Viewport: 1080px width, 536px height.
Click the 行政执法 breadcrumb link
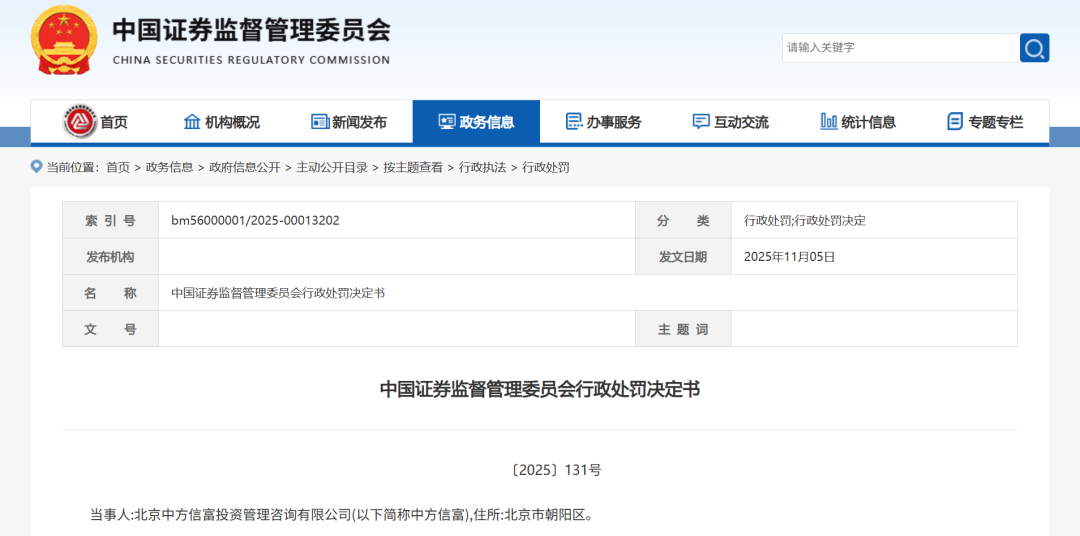pyautogui.click(x=482, y=167)
